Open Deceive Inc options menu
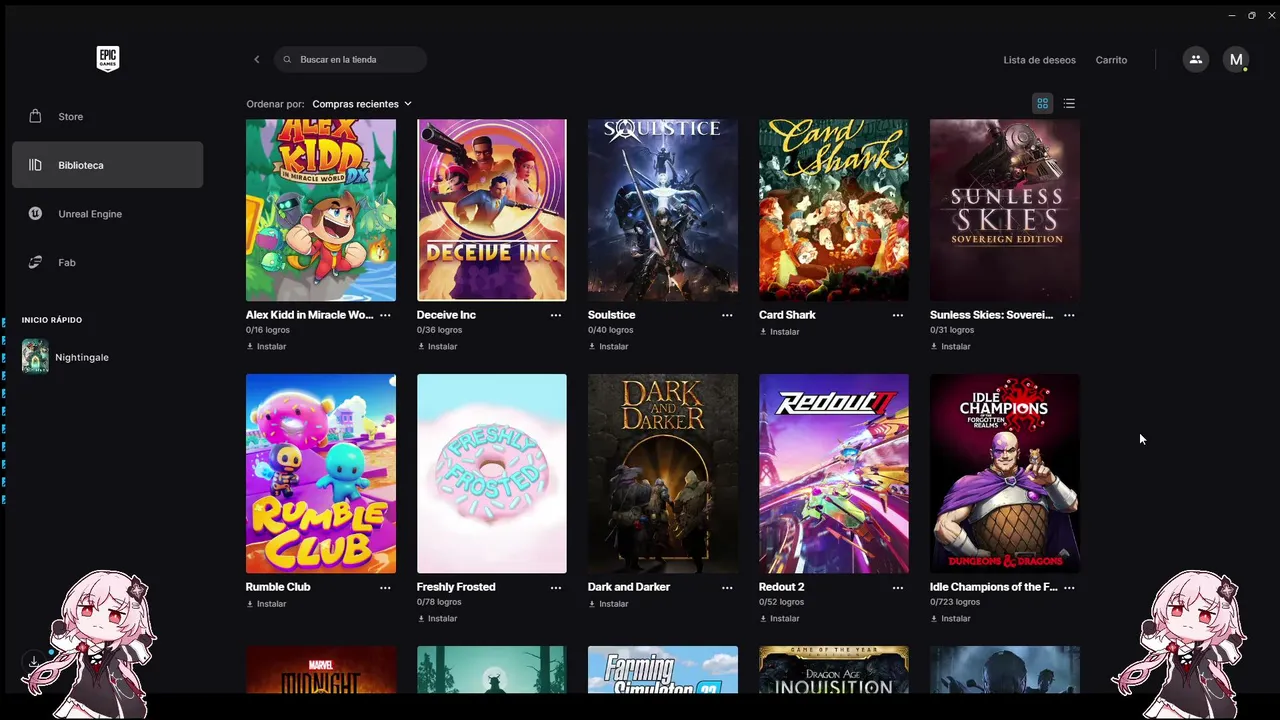Viewport: 1280px width, 720px height. pos(556,315)
